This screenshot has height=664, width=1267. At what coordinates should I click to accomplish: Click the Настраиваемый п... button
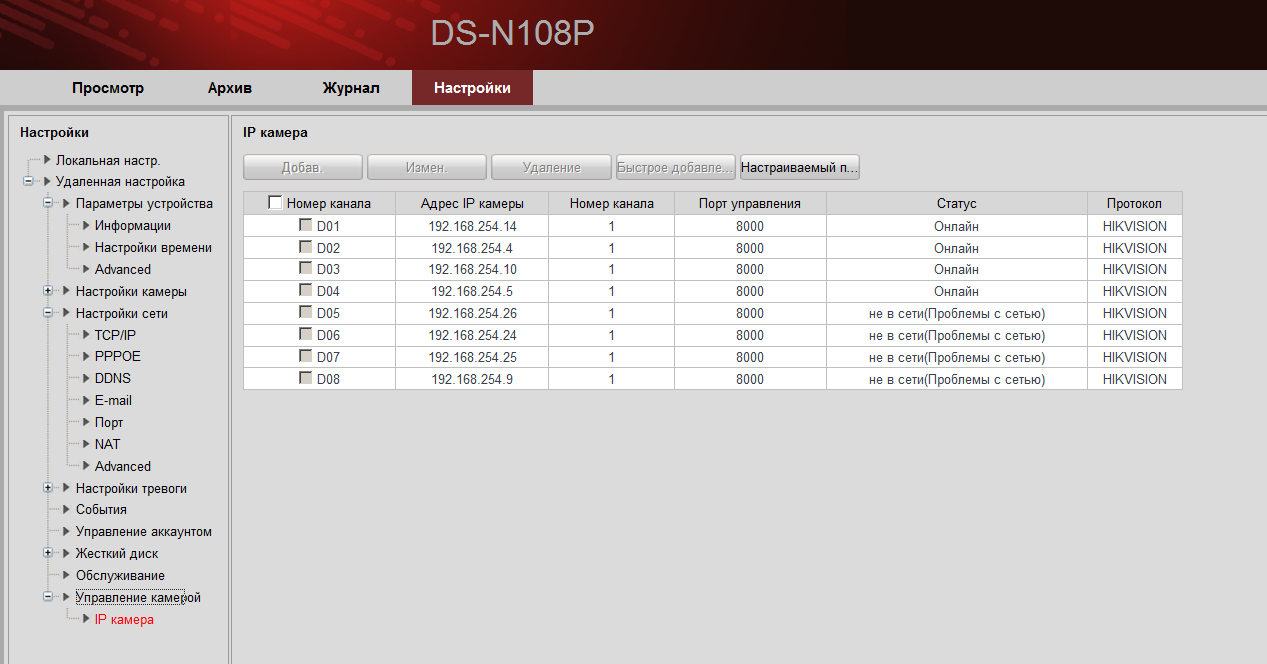(x=800, y=167)
